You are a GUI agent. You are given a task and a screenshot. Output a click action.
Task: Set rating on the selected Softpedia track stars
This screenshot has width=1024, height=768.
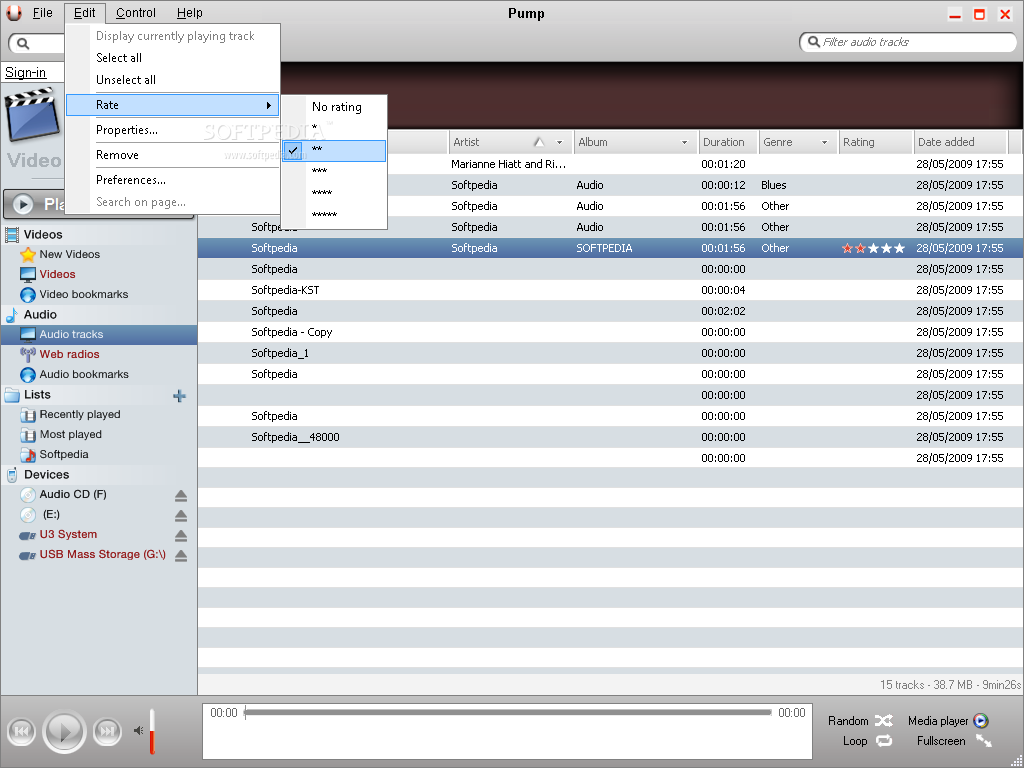[x=873, y=248]
